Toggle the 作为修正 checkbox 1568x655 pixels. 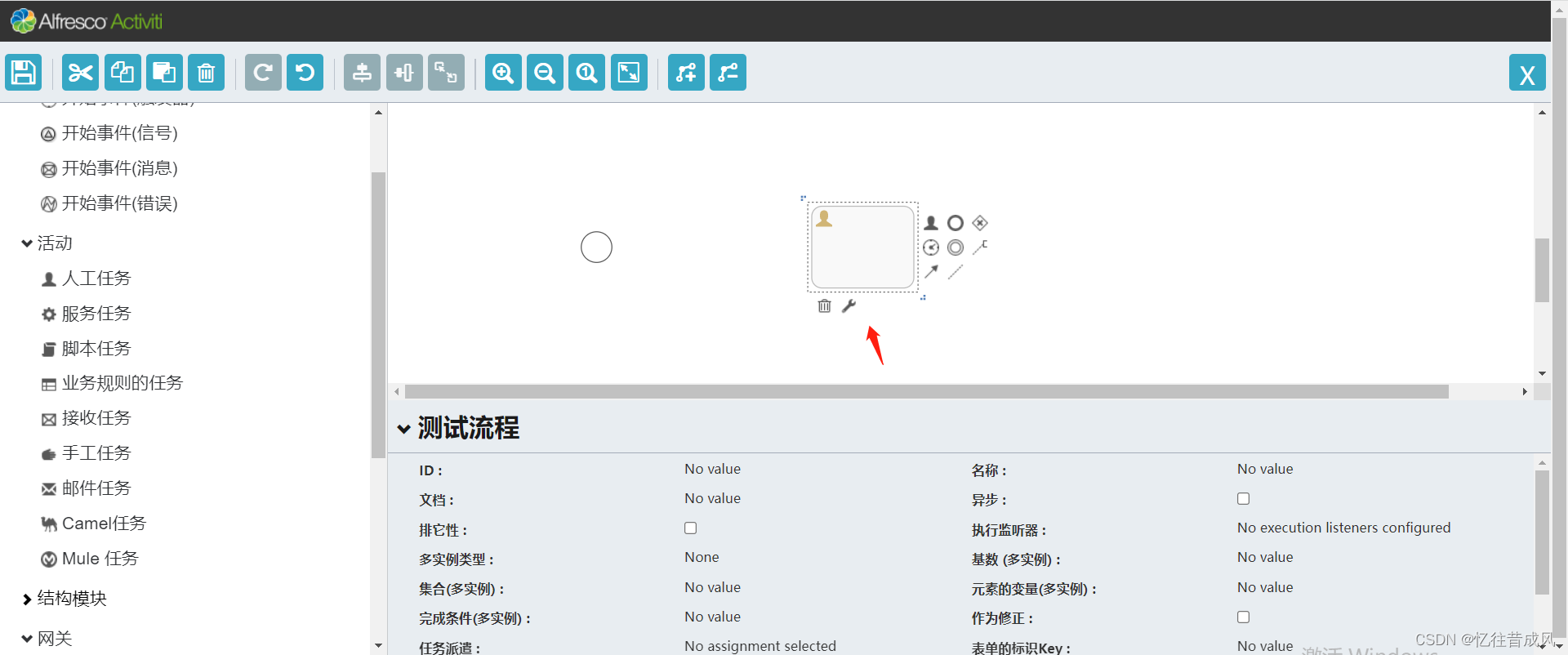pos(1243,617)
